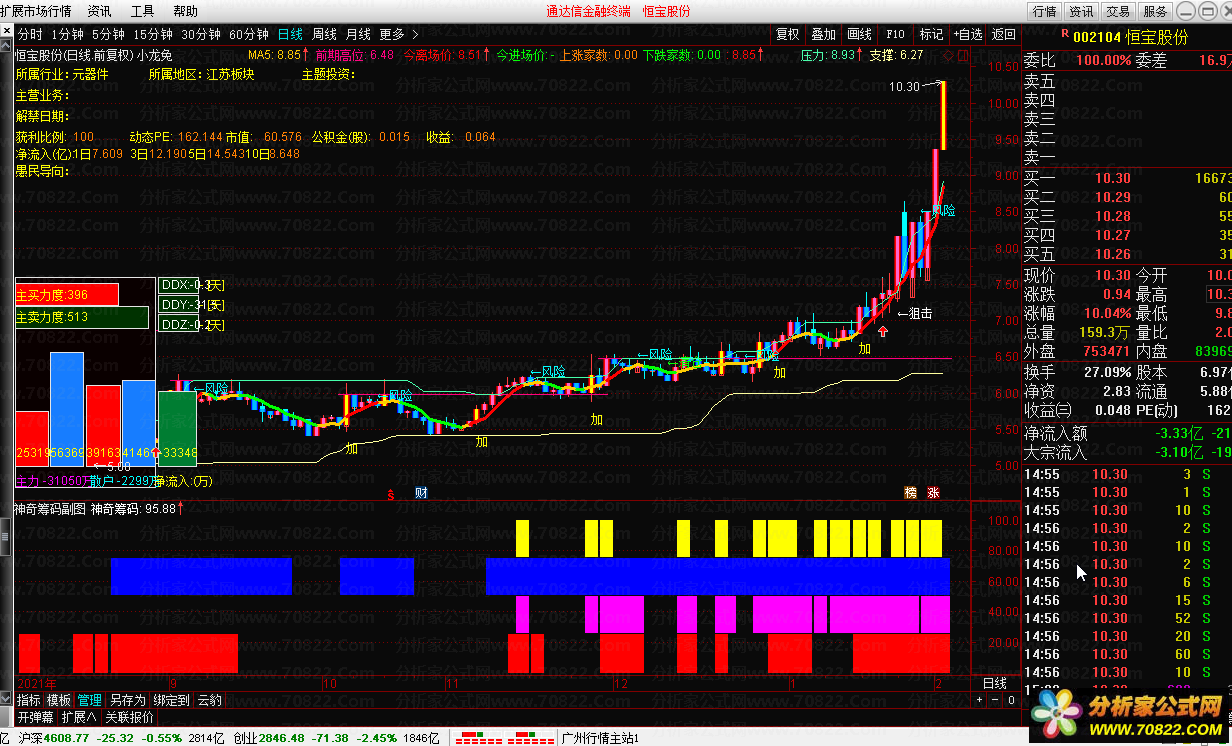Image resolution: width=1232 pixels, height=746 pixels.
Task: Zoom in chart with the plus icon
Action: click(979, 700)
